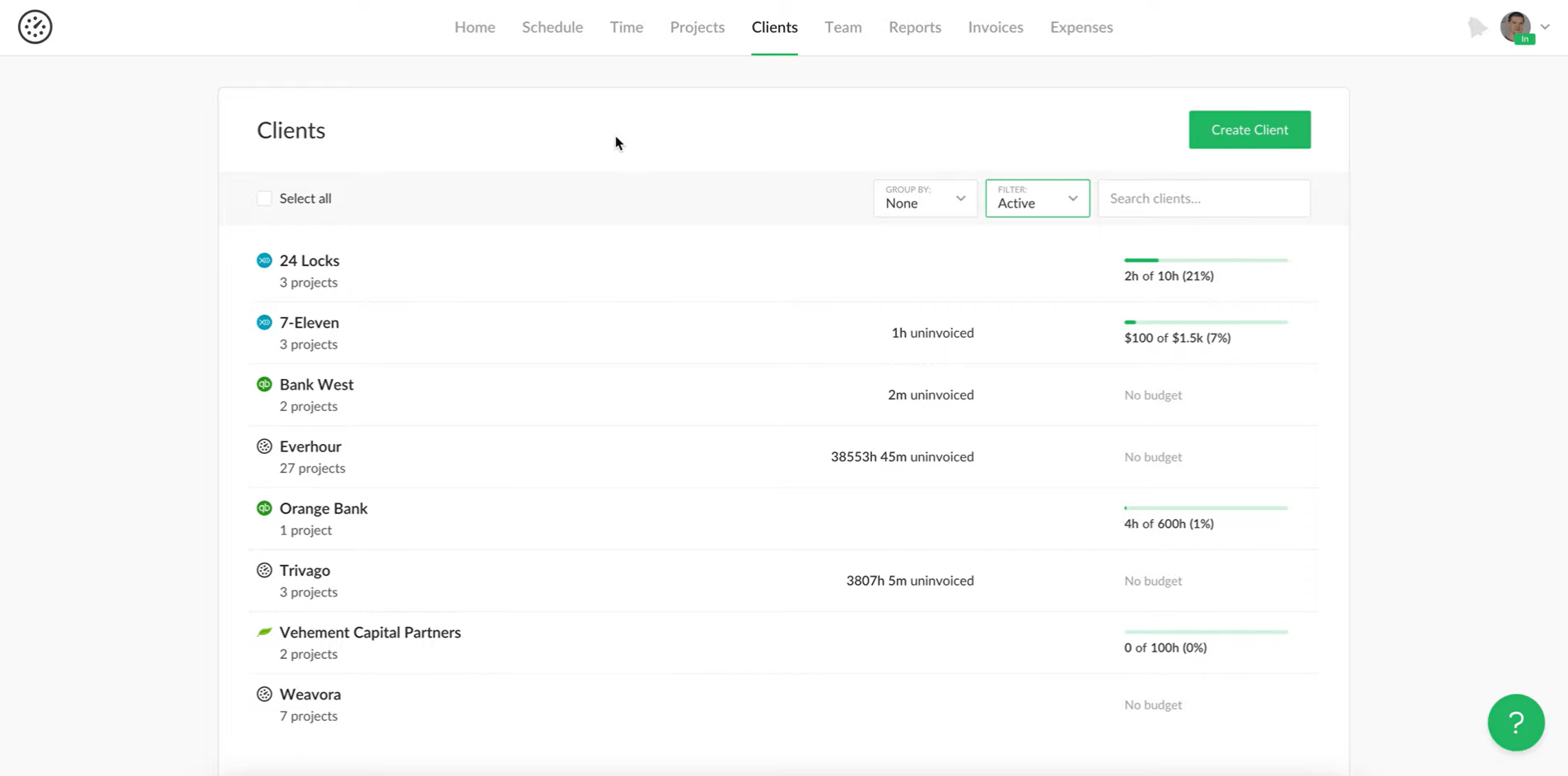Click the Xero icon beside 24 Locks
The width and height of the screenshot is (1568, 776).
click(x=264, y=260)
